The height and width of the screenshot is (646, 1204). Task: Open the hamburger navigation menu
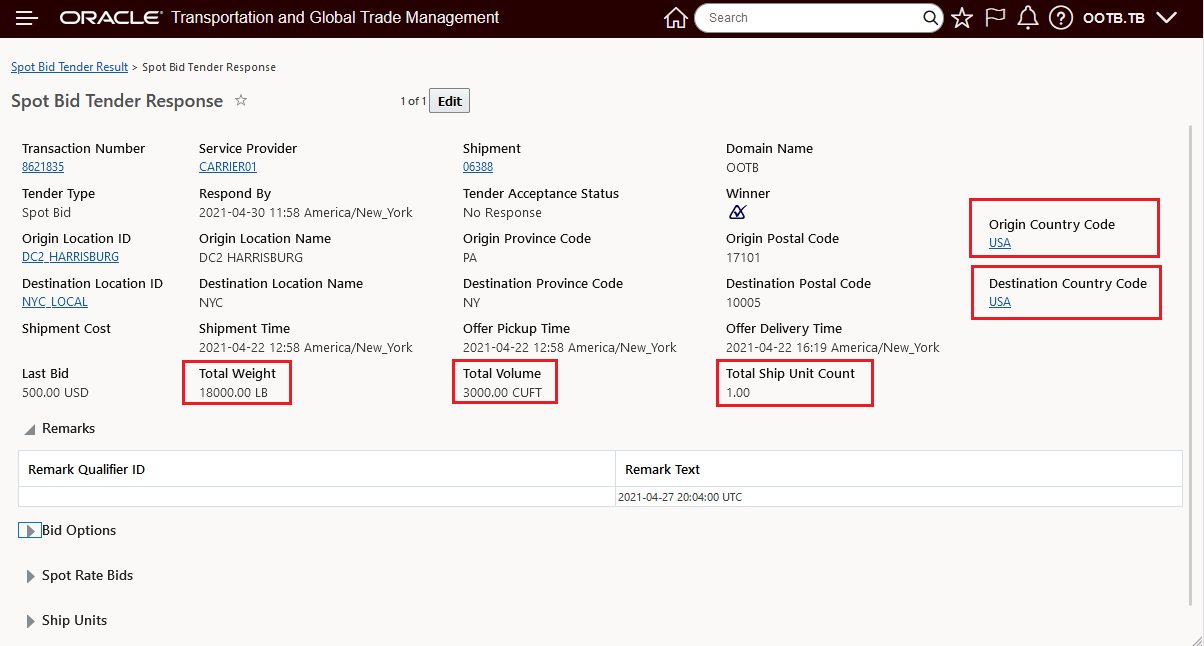27,18
